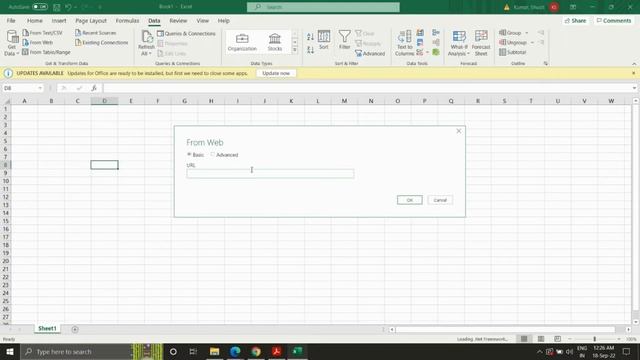
Task: Switch to the Formulas tab
Action: point(127,20)
